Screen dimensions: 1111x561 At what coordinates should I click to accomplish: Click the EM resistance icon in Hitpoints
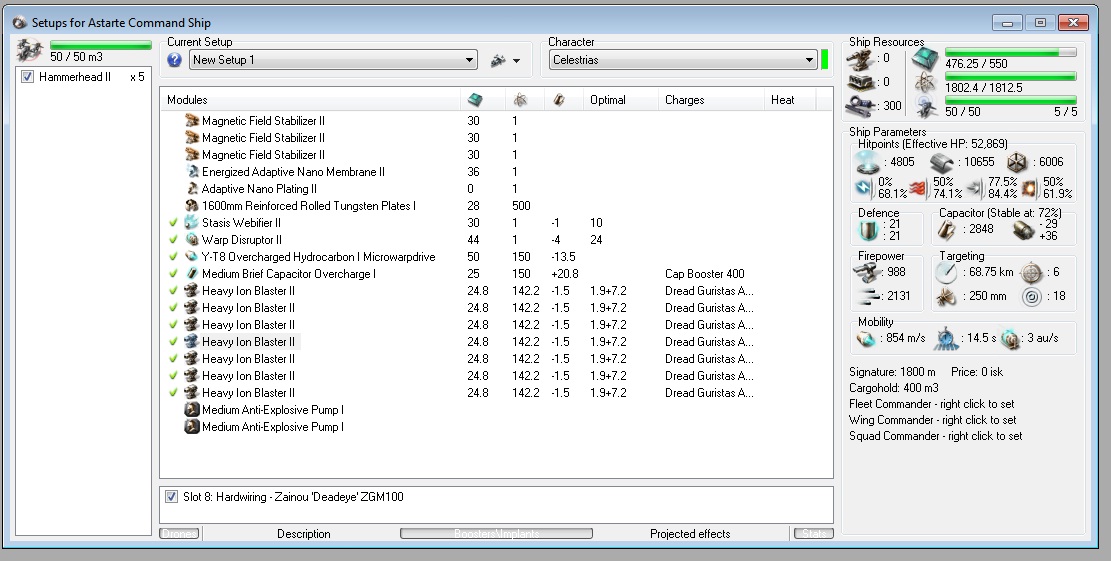(x=864, y=188)
